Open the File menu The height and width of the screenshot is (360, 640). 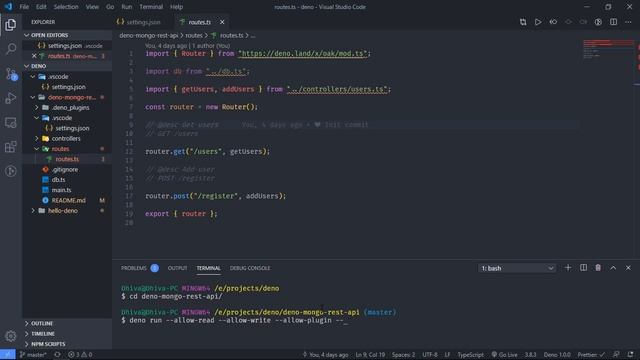24,7
